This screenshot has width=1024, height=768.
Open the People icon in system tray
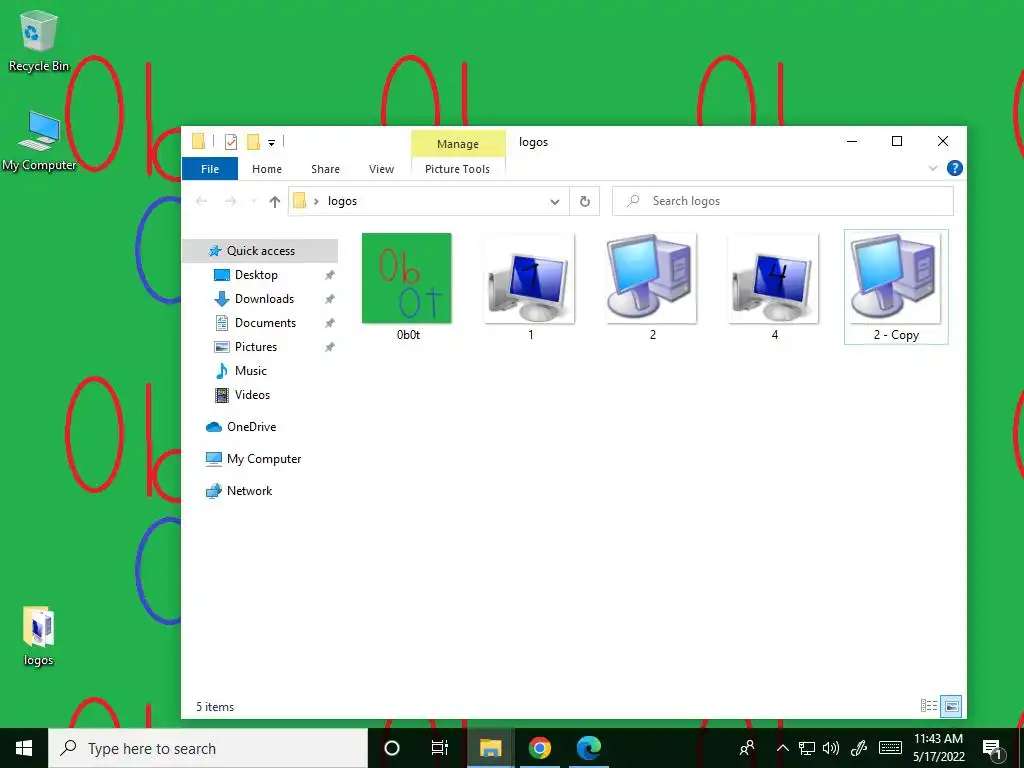coord(747,748)
